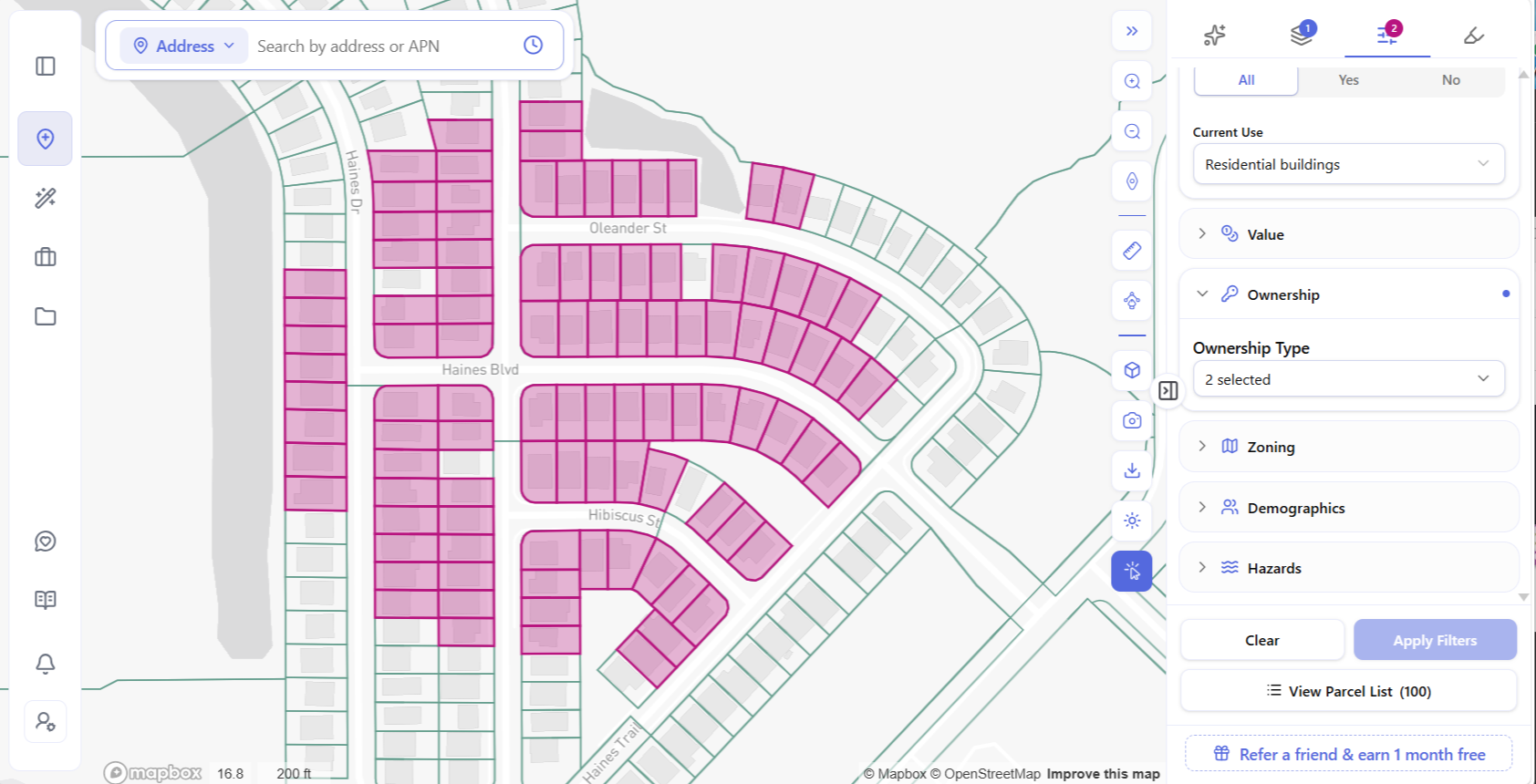Image resolution: width=1536 pixels, height=784 pixels.
Task: Toggle the active parcel select cursor tool
Action: 1132,572
